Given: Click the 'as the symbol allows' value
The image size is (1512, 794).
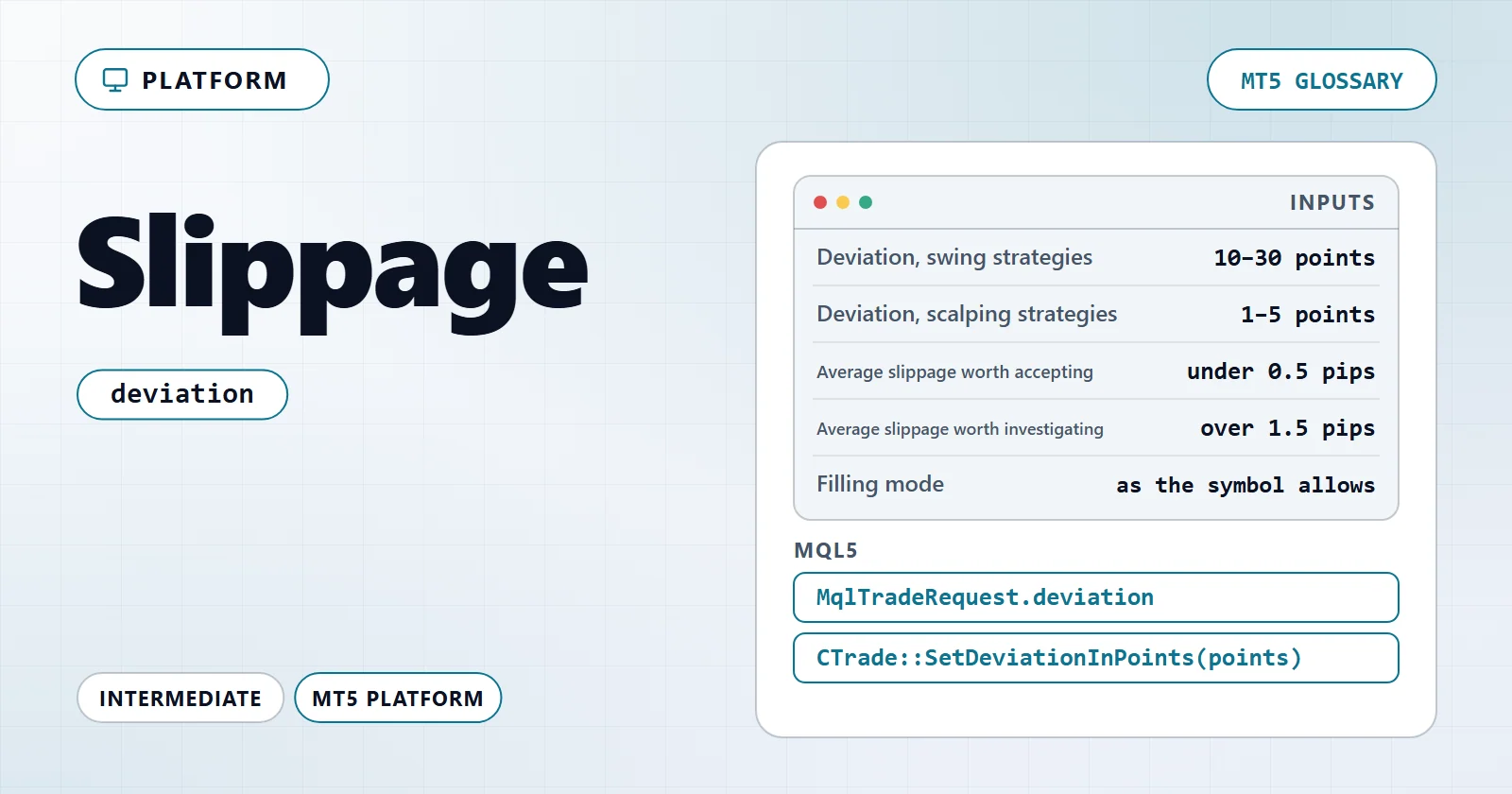Looking at the screenshot, I should click(x=1246, y=485).
